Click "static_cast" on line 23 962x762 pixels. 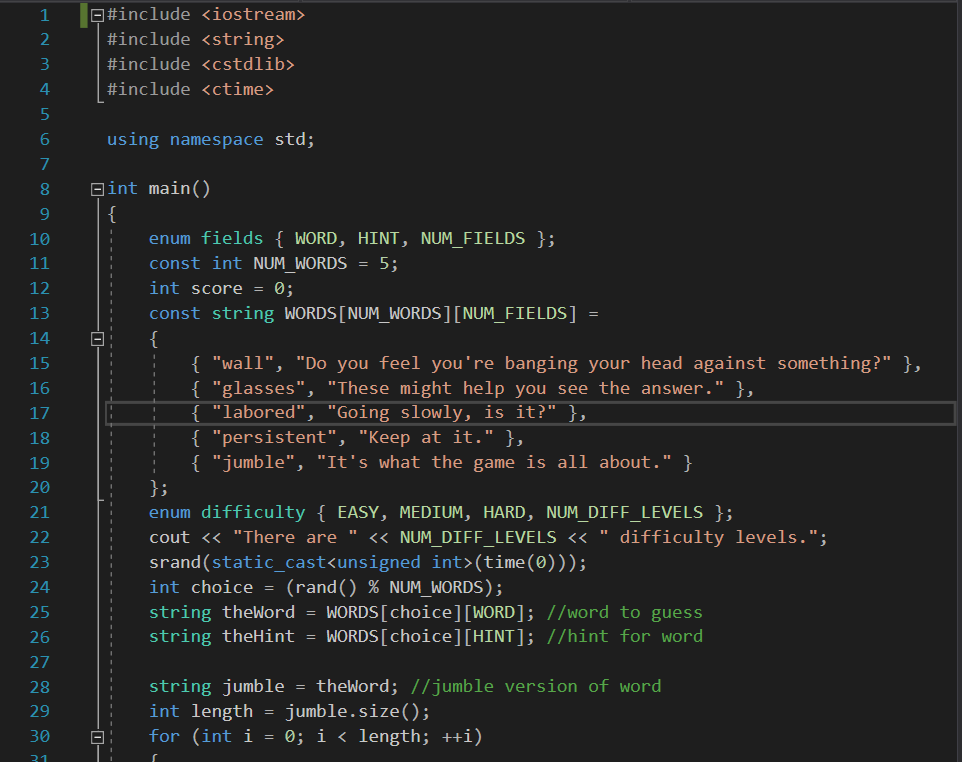tap(269, 563)
